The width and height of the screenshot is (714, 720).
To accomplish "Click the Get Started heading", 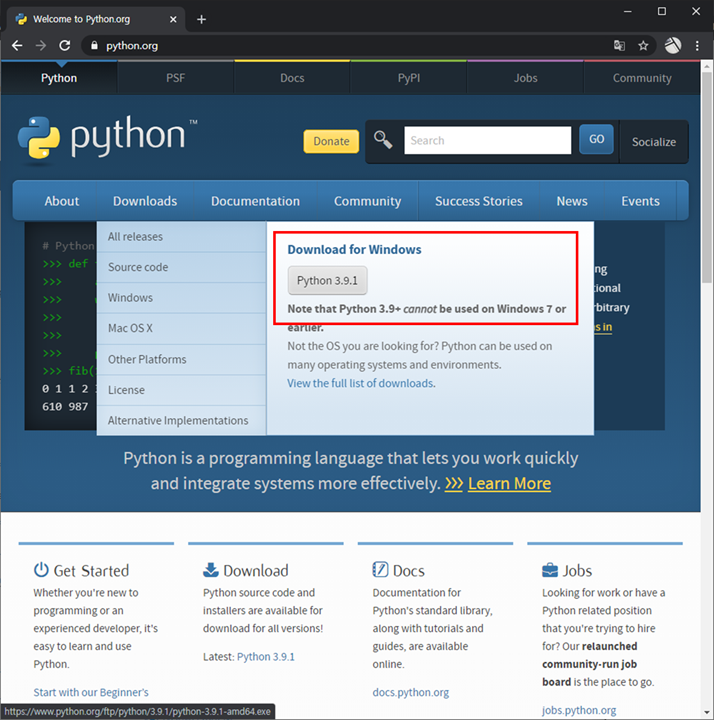I will 91,571.
